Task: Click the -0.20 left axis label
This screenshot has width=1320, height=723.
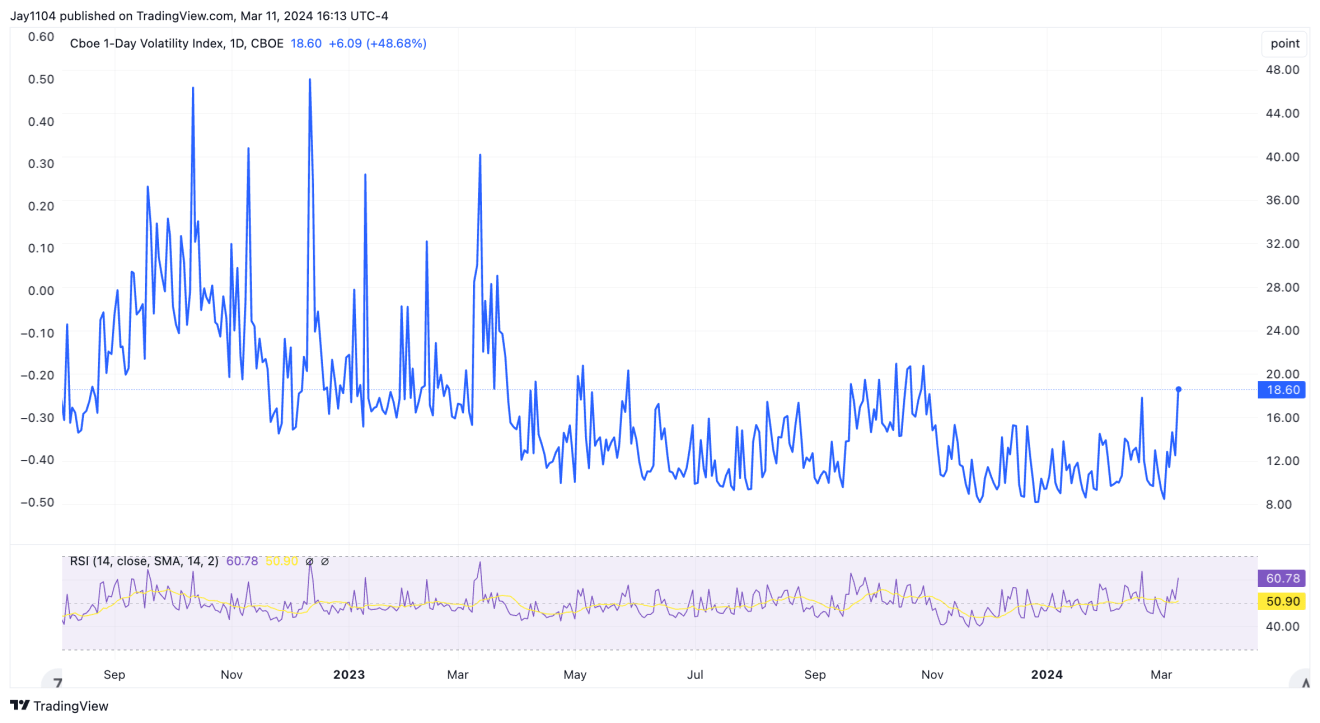Action: (x=39, y=375)
